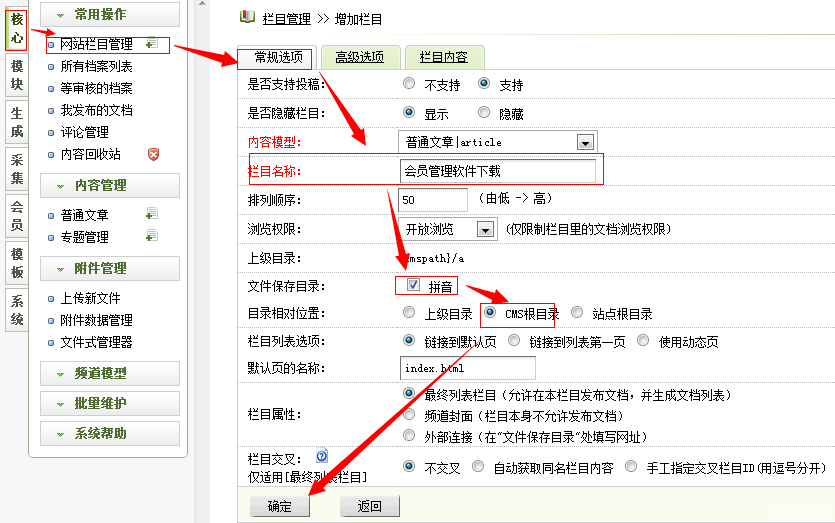
Task: Open the 上传新文件 sidebar item
Action: click(x=90, y=298)
